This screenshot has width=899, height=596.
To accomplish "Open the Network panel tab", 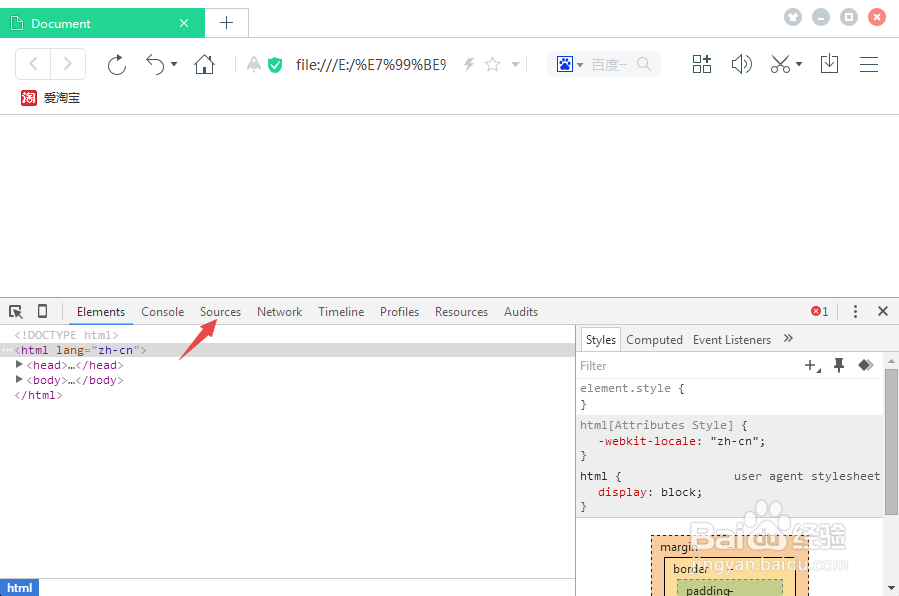I will (279, 312).
